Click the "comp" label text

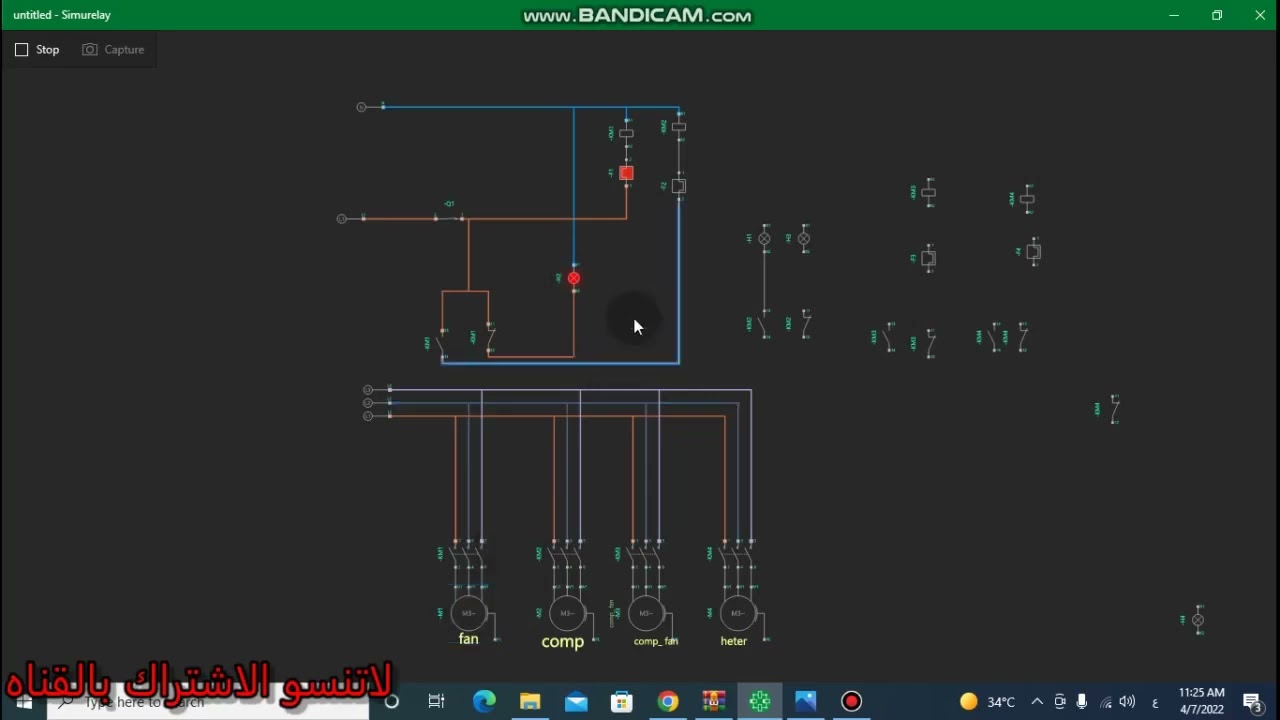coord(562,642)
